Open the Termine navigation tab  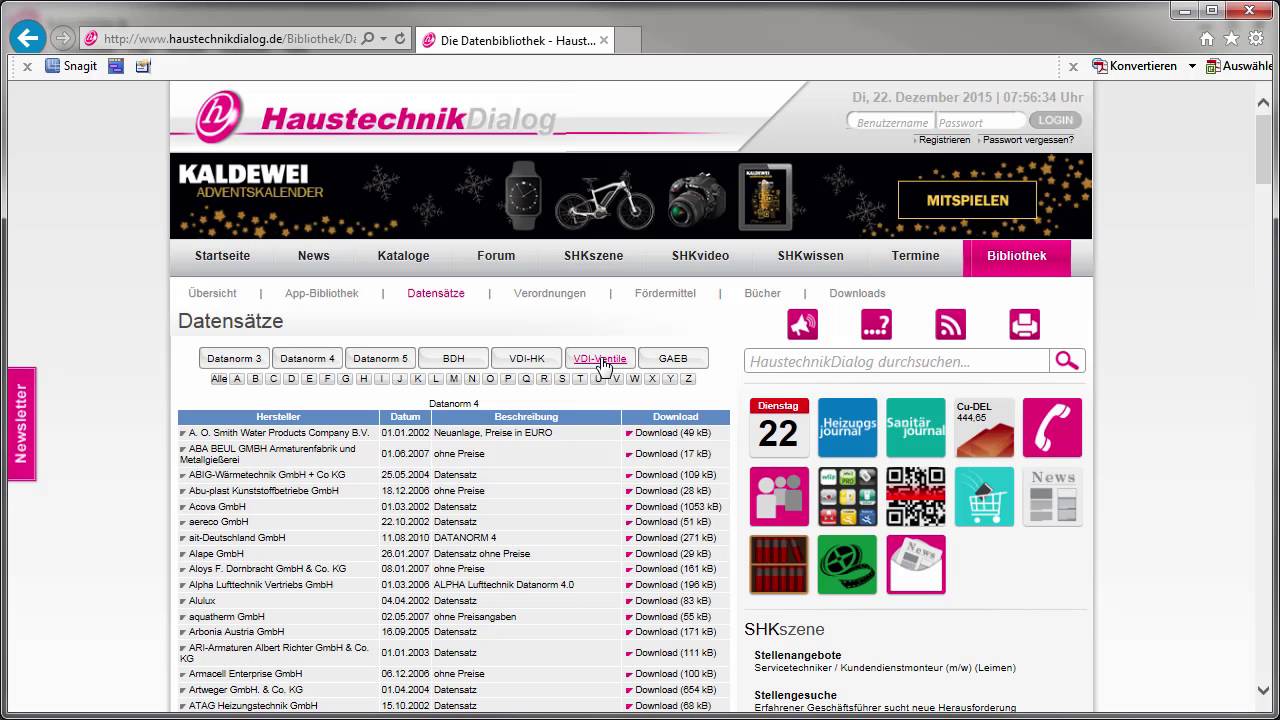916,256
